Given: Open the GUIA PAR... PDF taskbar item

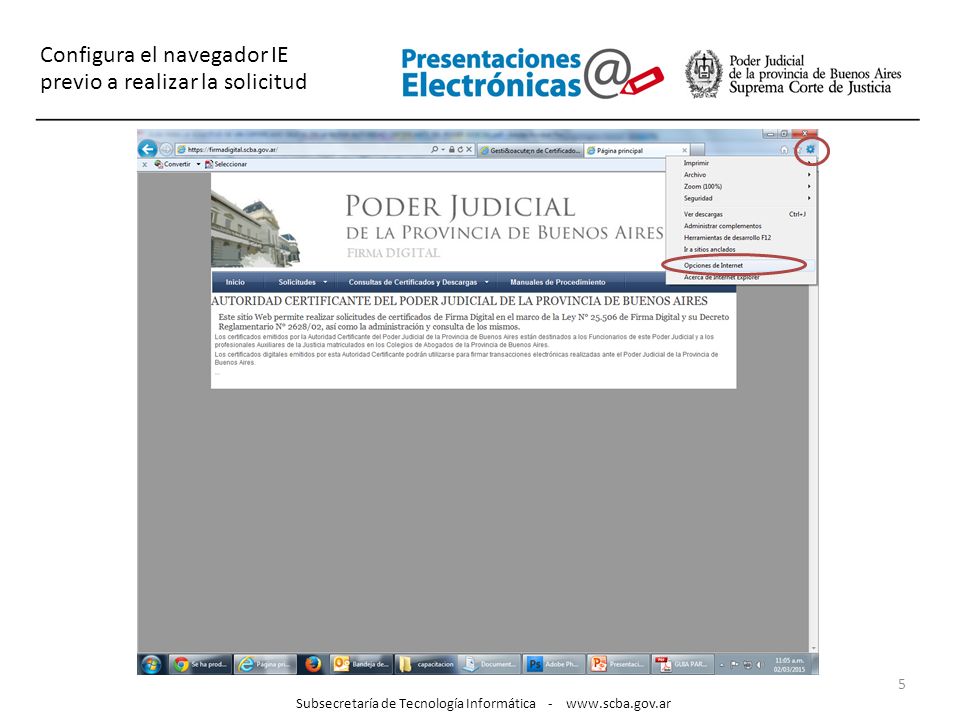Looking at the screenshot, I should [682, 664].
